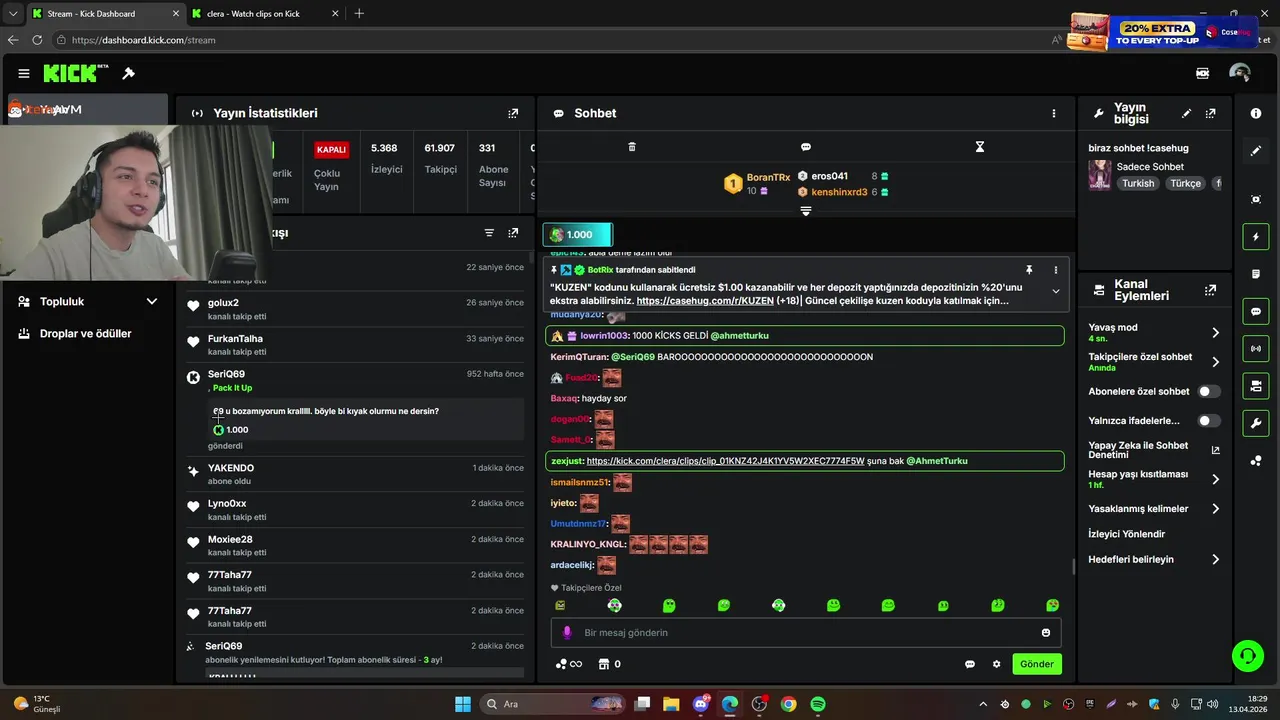This screenshot has height=720, width=1280.
Task: Click the info icon in right sidebar
Action: point(1256,114)
